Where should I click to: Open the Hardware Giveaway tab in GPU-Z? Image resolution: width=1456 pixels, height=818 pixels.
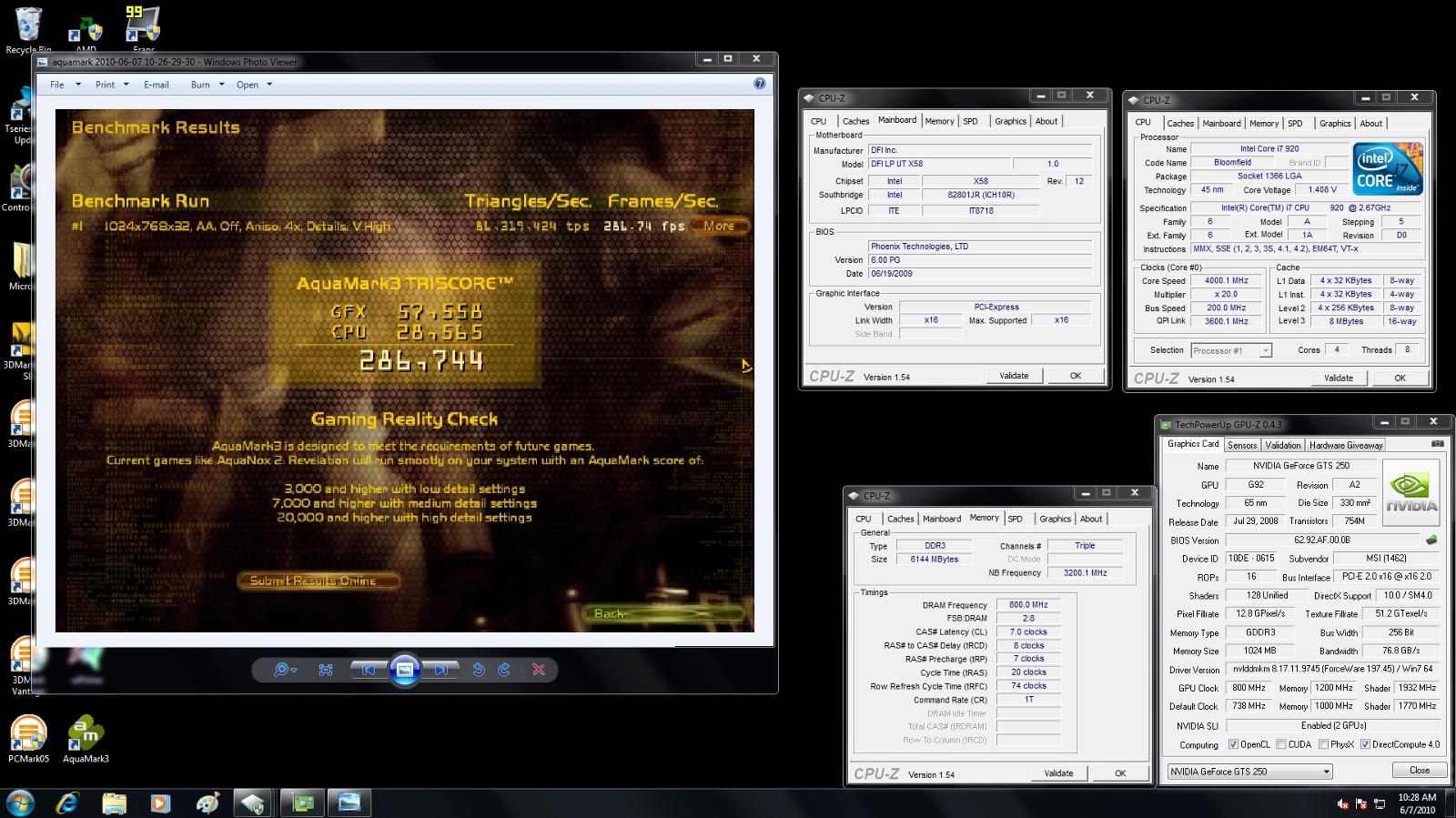click(x=1346, y=445)
